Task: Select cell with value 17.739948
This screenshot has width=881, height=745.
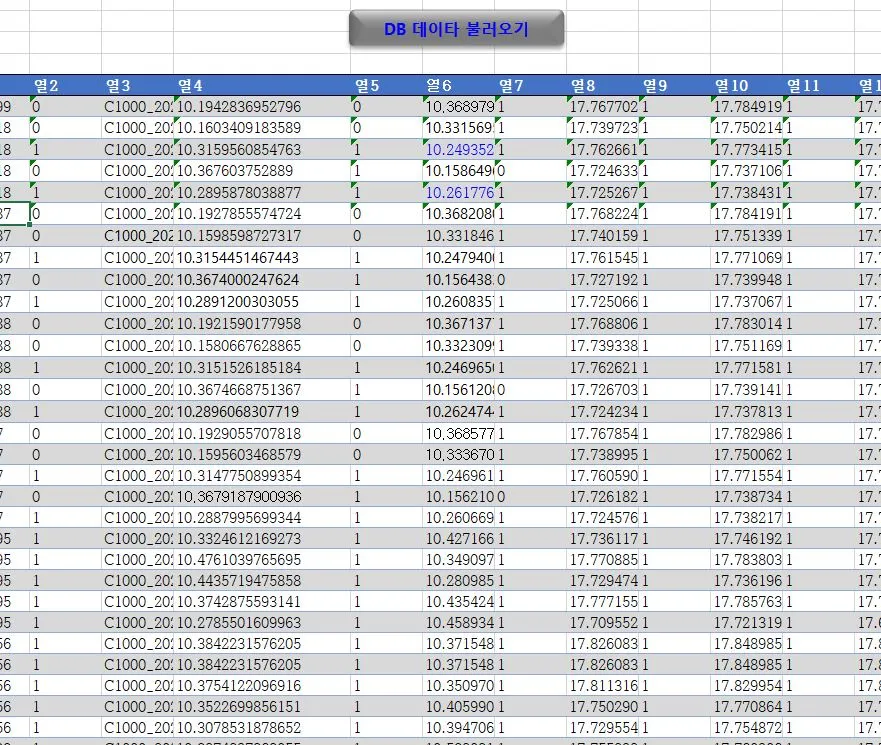Action: (x=746, y=280)
